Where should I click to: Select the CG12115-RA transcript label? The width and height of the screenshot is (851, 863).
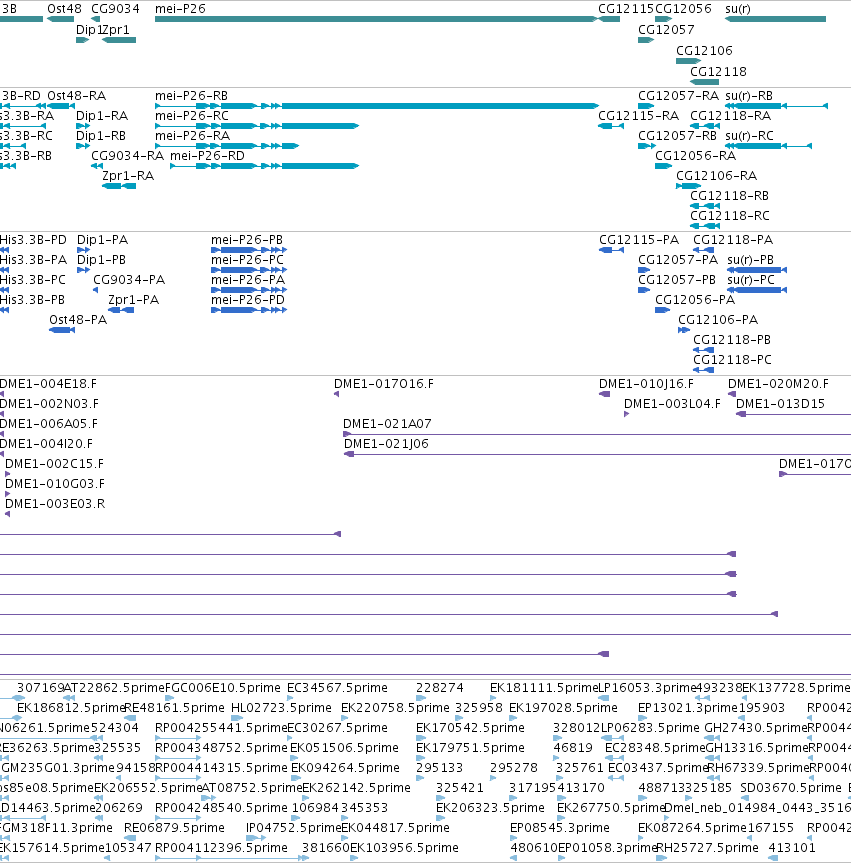pos(639,116)
